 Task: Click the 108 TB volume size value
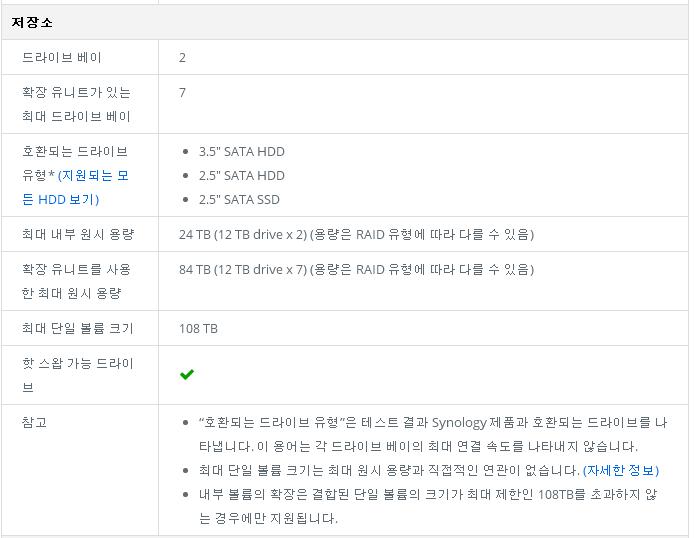[198, 329]
